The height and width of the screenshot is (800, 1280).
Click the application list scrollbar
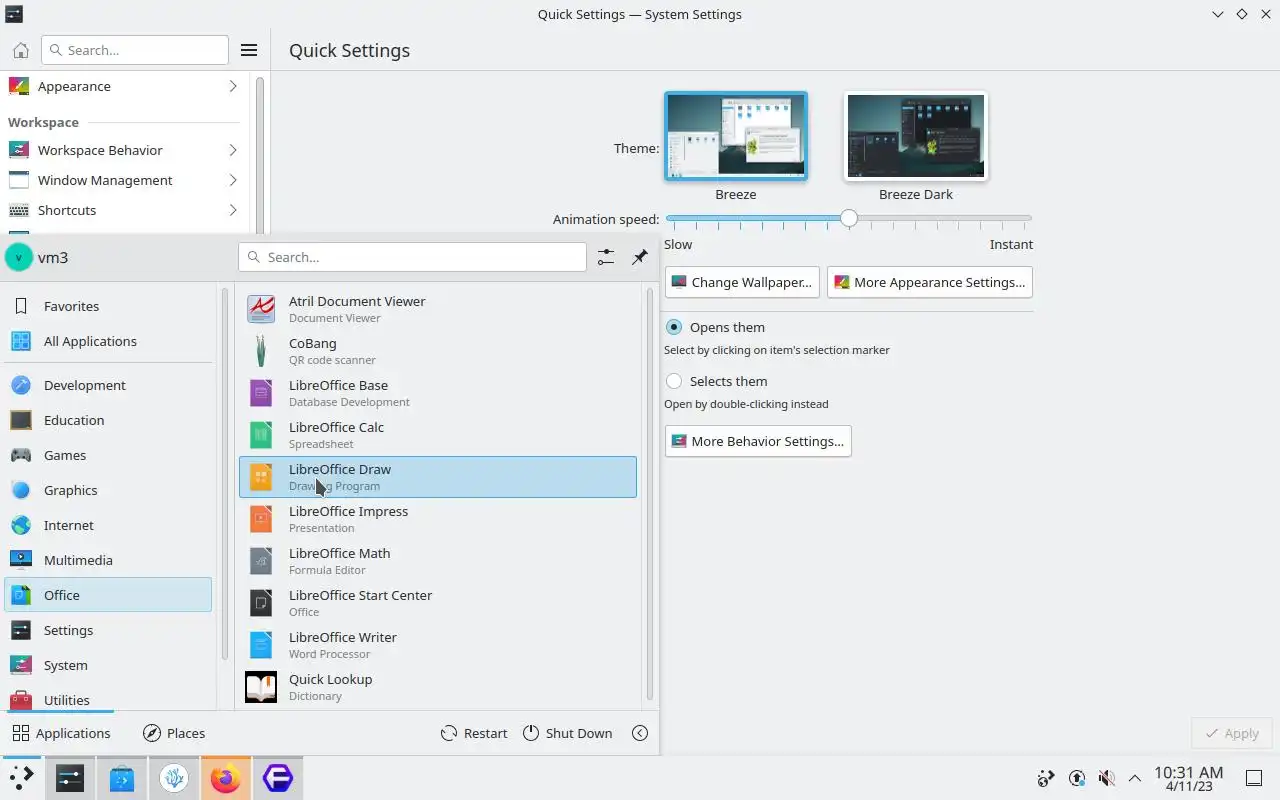(x=650, y=495)
